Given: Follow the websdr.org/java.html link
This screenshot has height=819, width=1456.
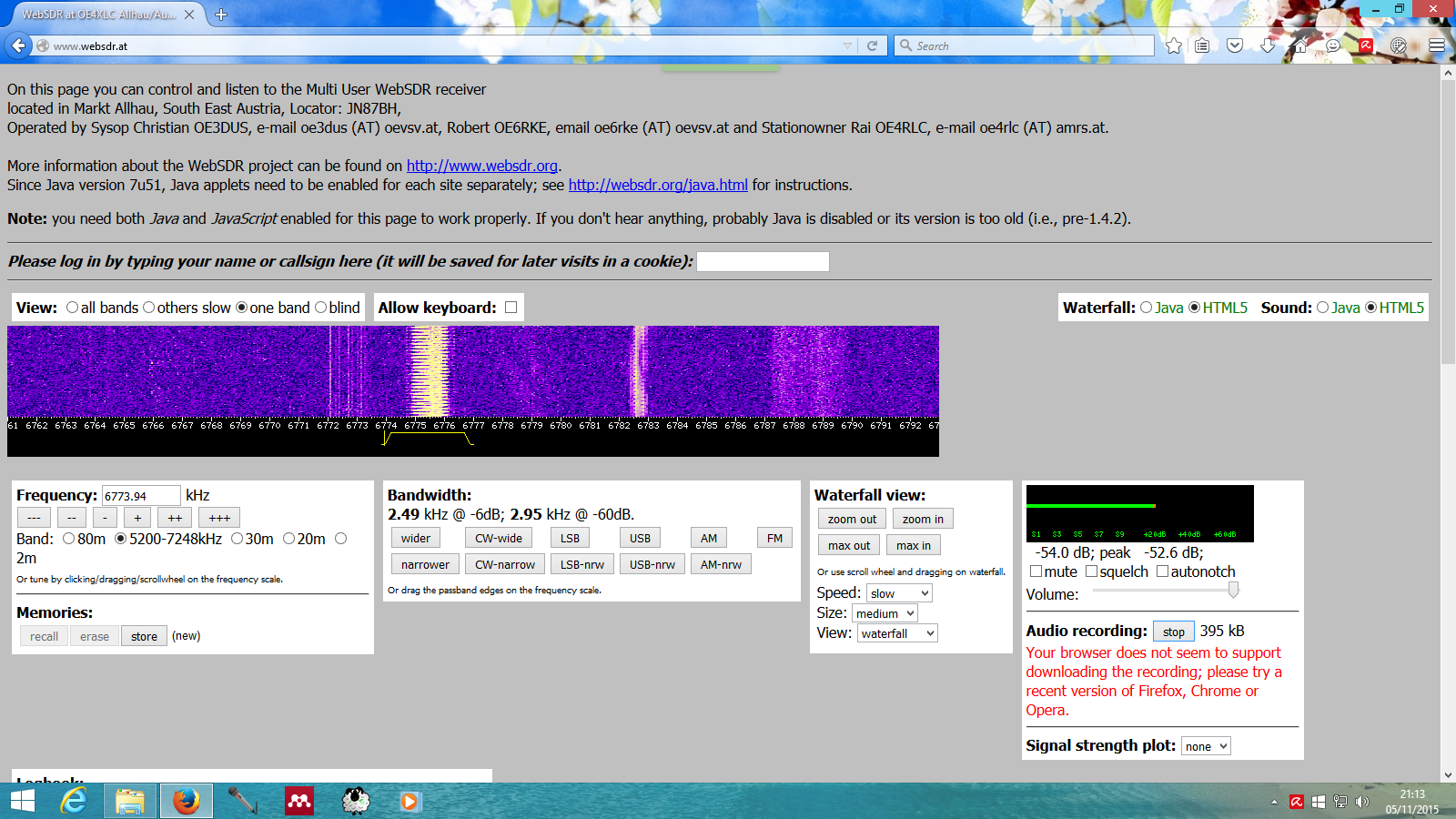Looking at the screenshot, I should click(658, 185).
